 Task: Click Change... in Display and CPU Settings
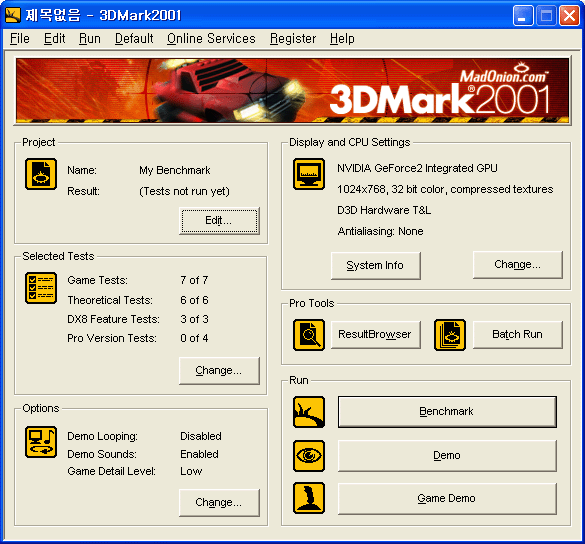point(517,265)
